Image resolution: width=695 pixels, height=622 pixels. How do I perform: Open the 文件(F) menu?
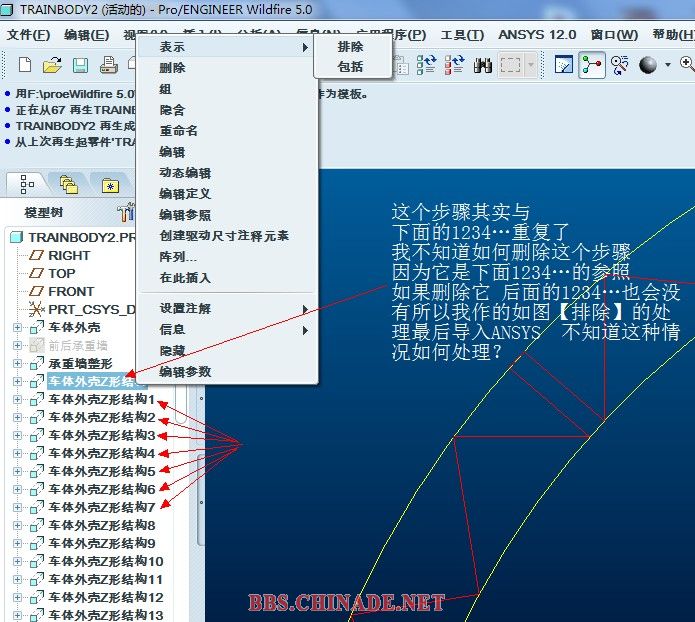[x=28, y=35]
